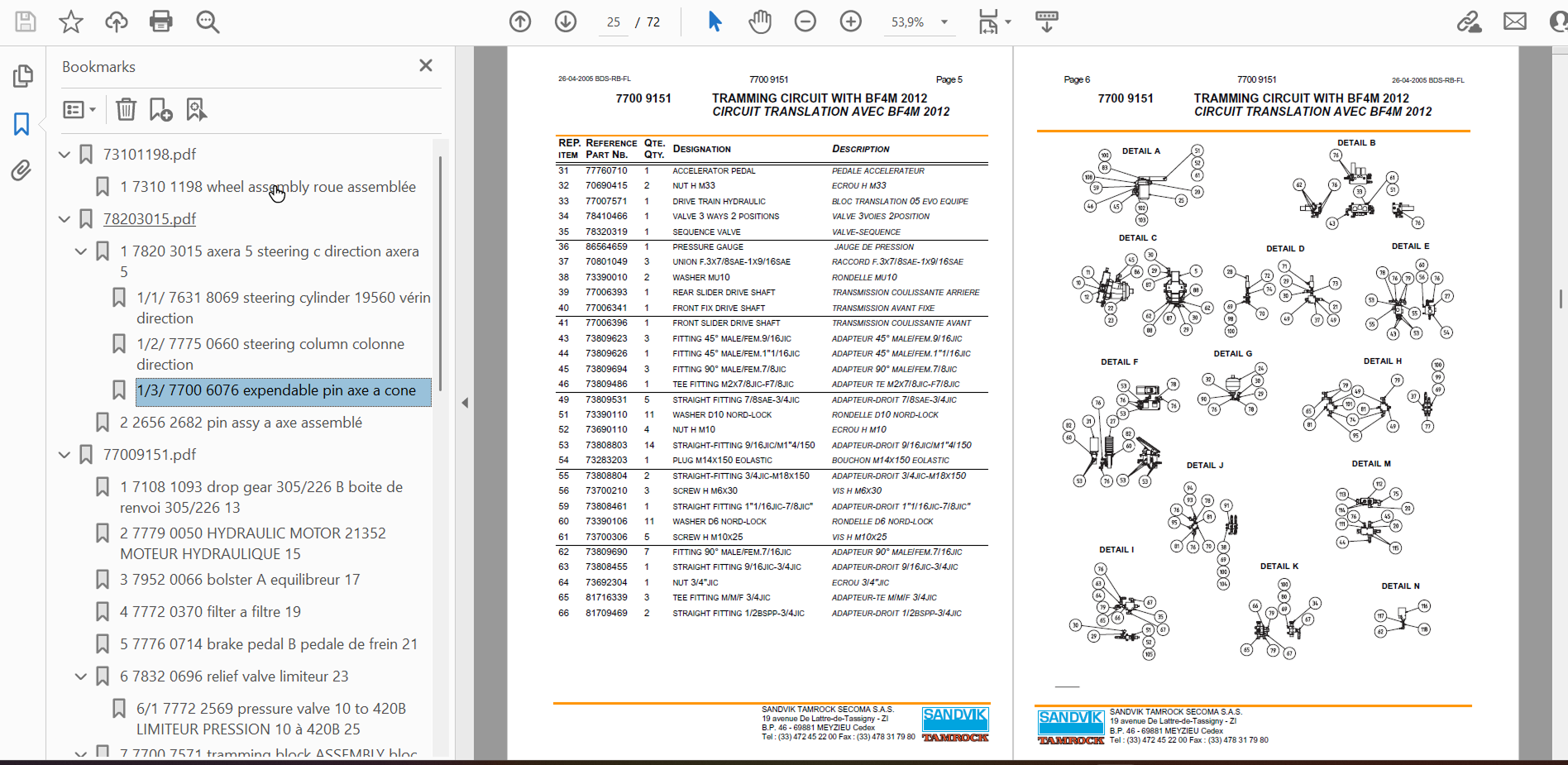
Task: Open the find text magnifier tool
Action: (x=208, y=22)
